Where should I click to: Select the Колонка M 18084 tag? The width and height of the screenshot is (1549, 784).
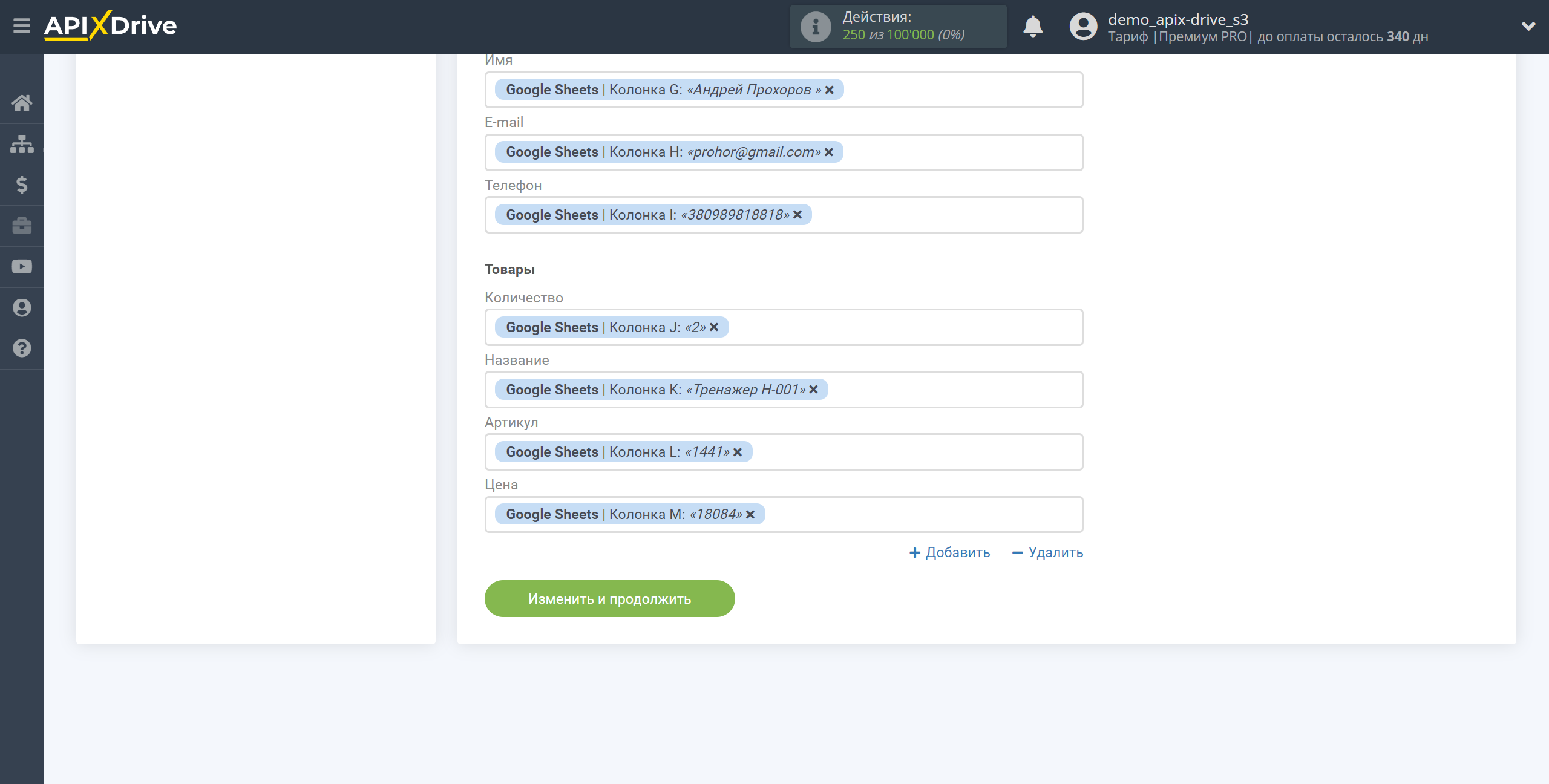(629, 514)
